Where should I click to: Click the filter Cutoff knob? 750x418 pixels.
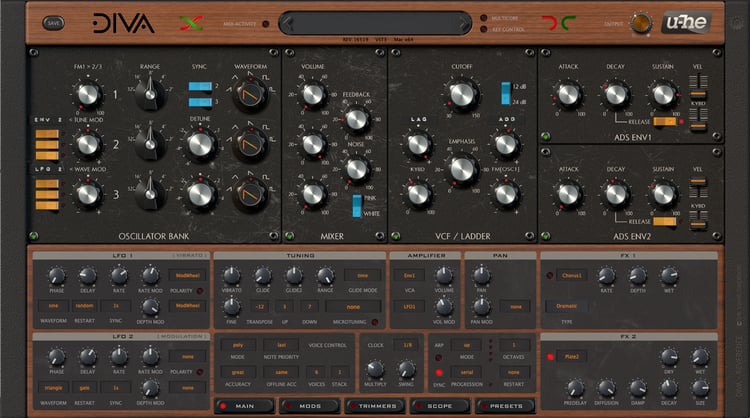[462, 95]
